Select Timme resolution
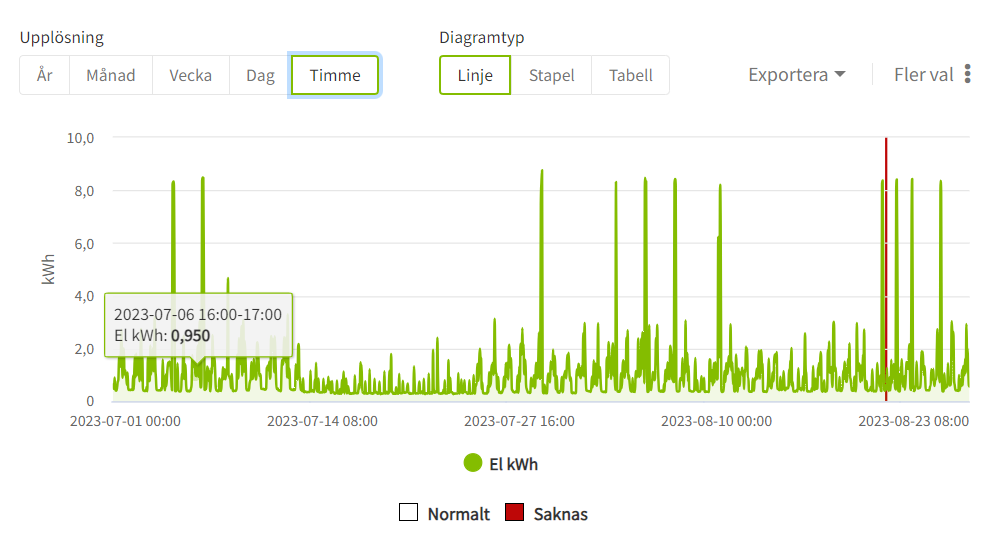Screen dimensions: 998x541 [x=335, y=75]
